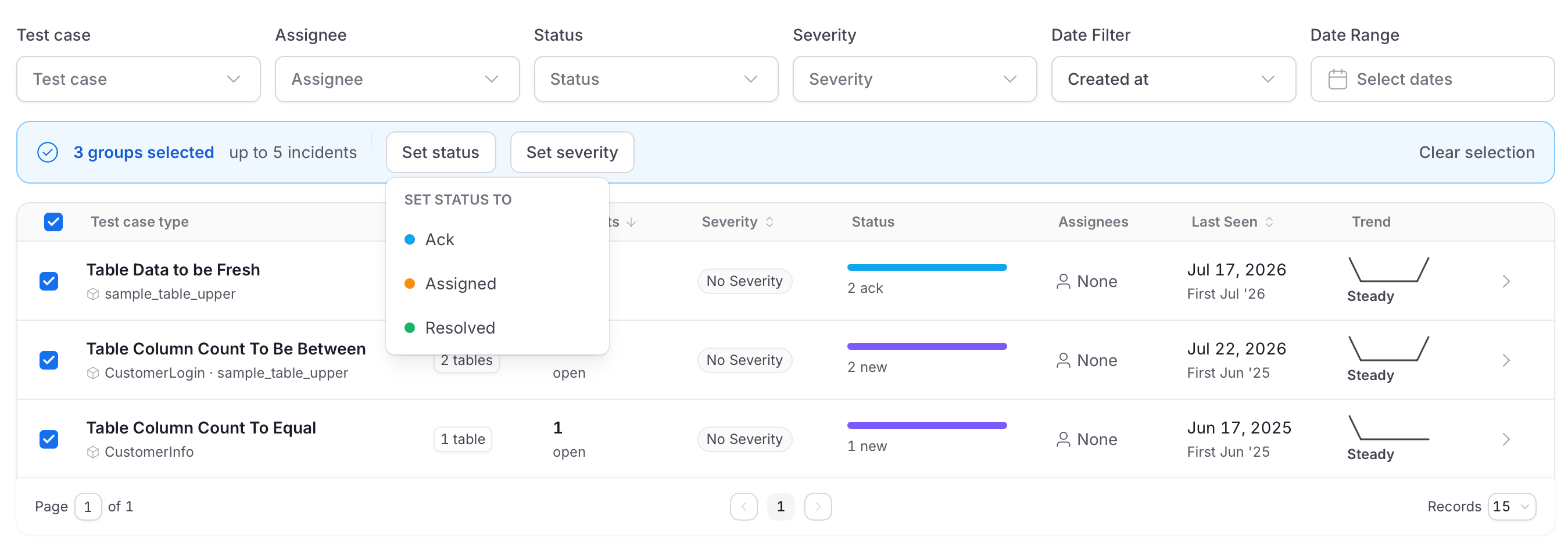The height and width of the screenshot is (559, 1568).
Task: Click the Page number input box
Action: tap(88, 507)
